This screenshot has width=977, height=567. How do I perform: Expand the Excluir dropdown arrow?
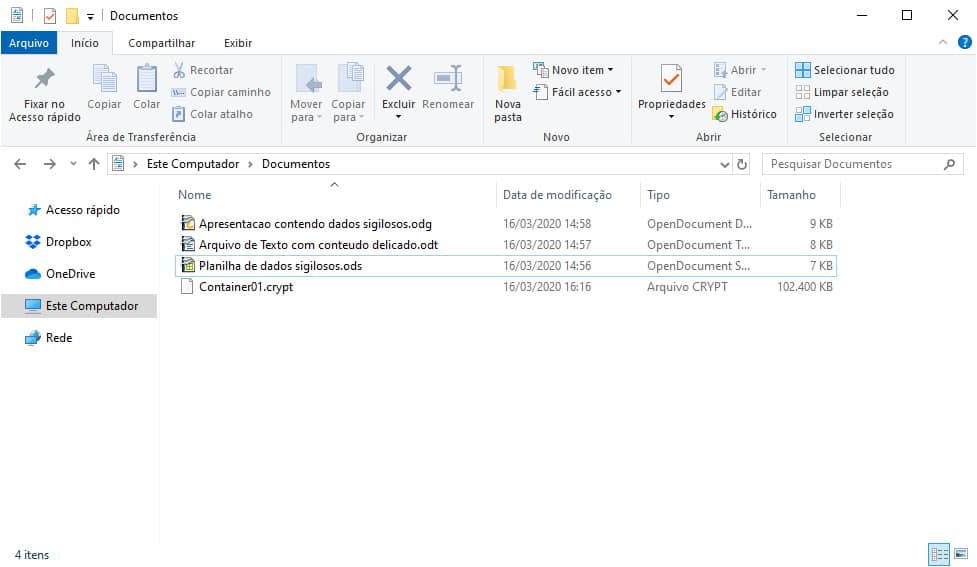(x=398, y=117)
